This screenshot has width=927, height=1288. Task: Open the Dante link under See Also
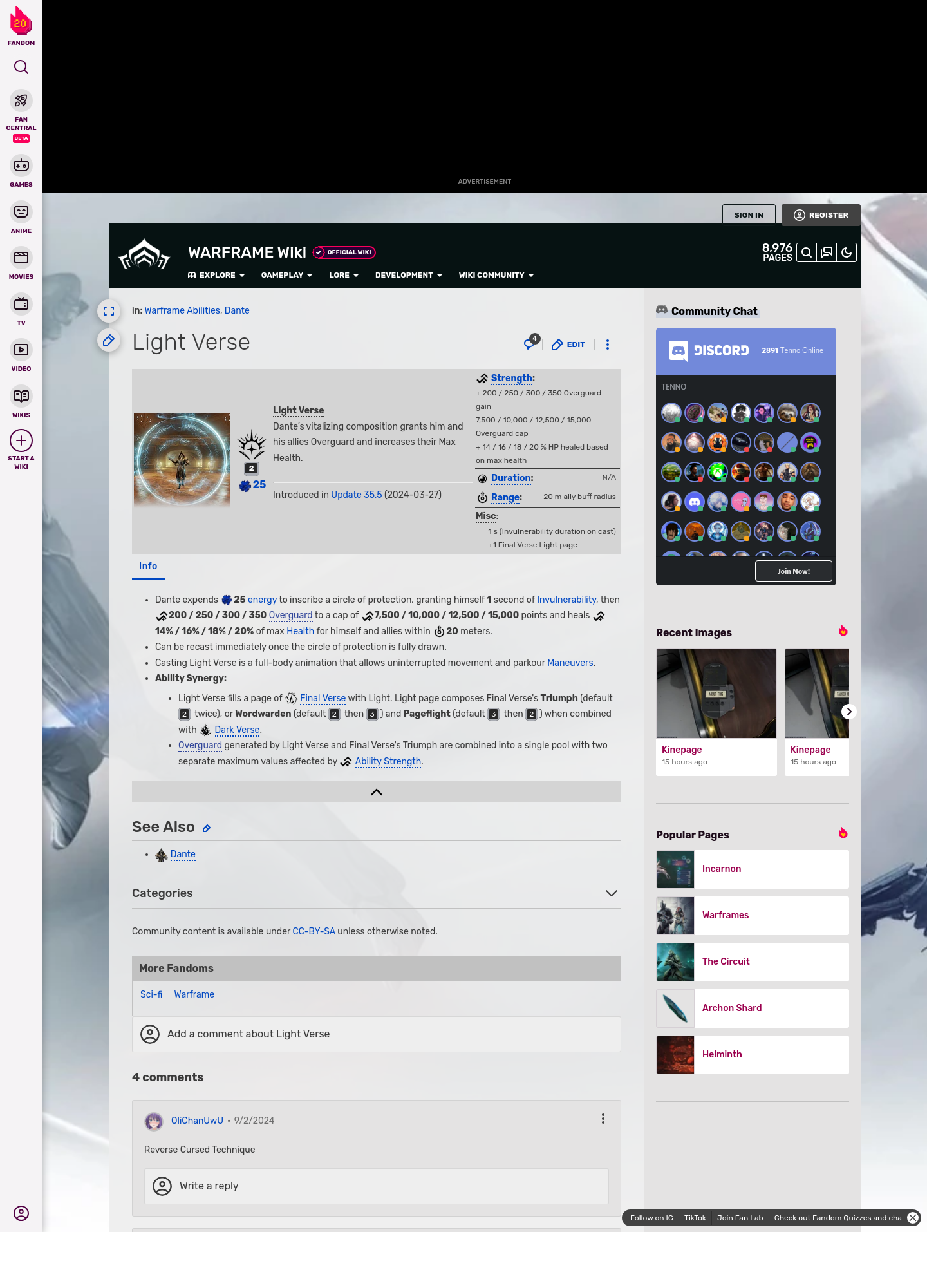click(183, 854)
